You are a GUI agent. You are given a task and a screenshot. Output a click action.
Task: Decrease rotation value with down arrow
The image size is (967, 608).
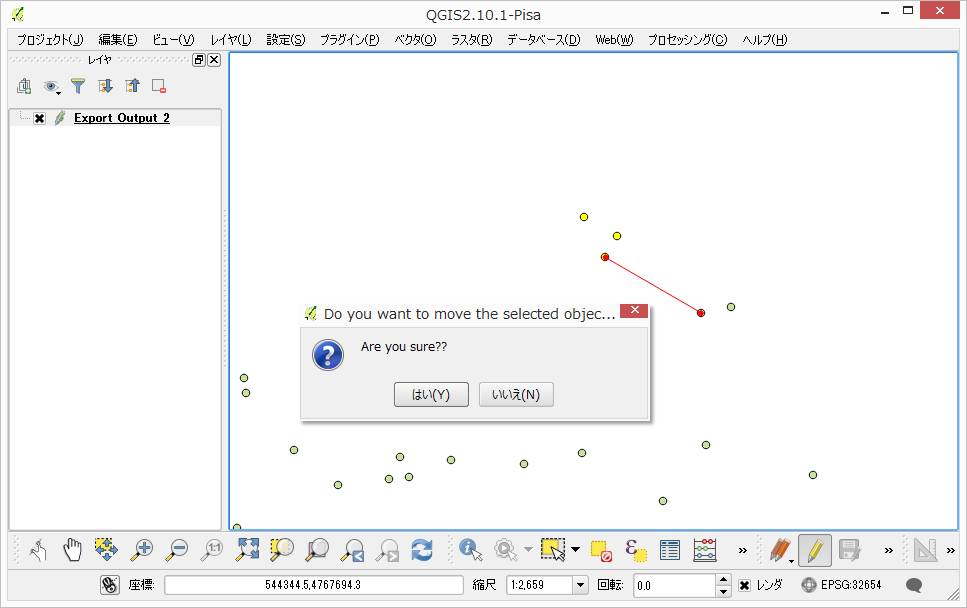coord(724,591)
